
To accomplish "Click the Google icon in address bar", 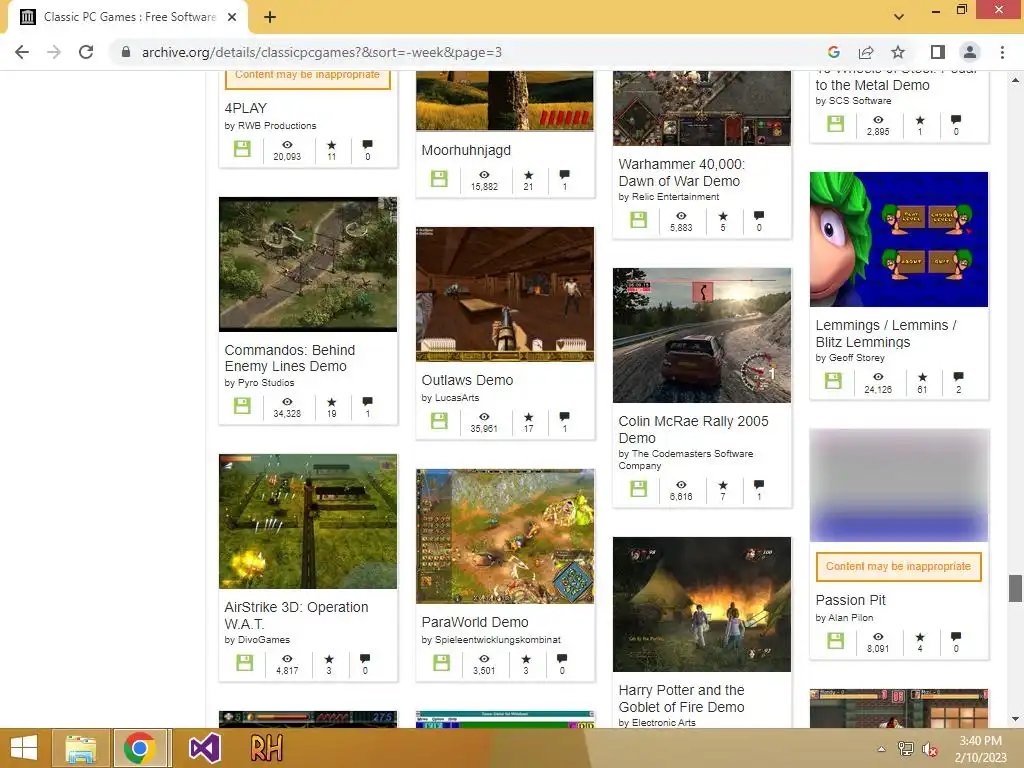I will point(833,52).
